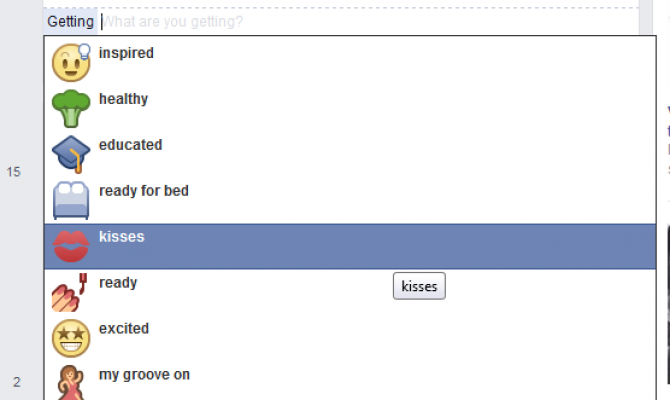This screenshot has width=670, height=400.
Task: Click the dancing woman groove icon
Action: point(71,382)
